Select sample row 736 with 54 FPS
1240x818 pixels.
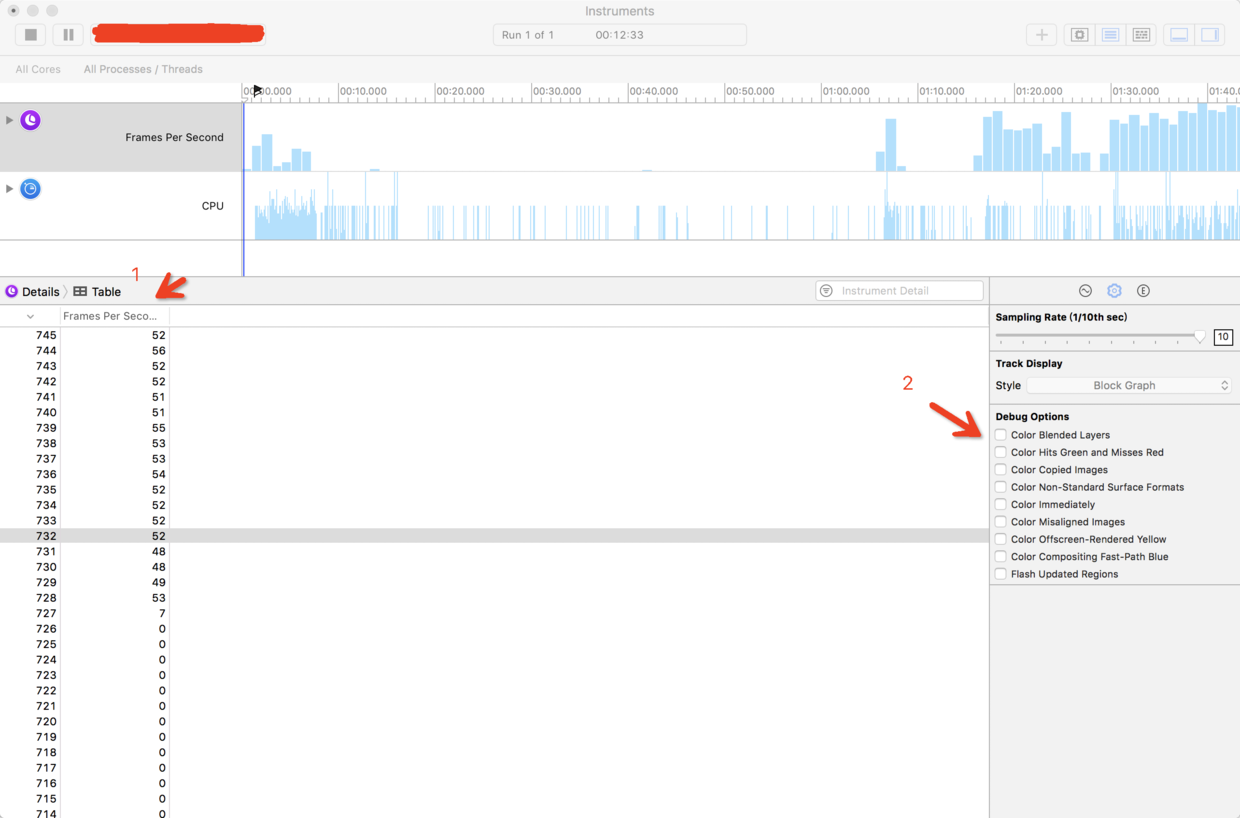494,474
